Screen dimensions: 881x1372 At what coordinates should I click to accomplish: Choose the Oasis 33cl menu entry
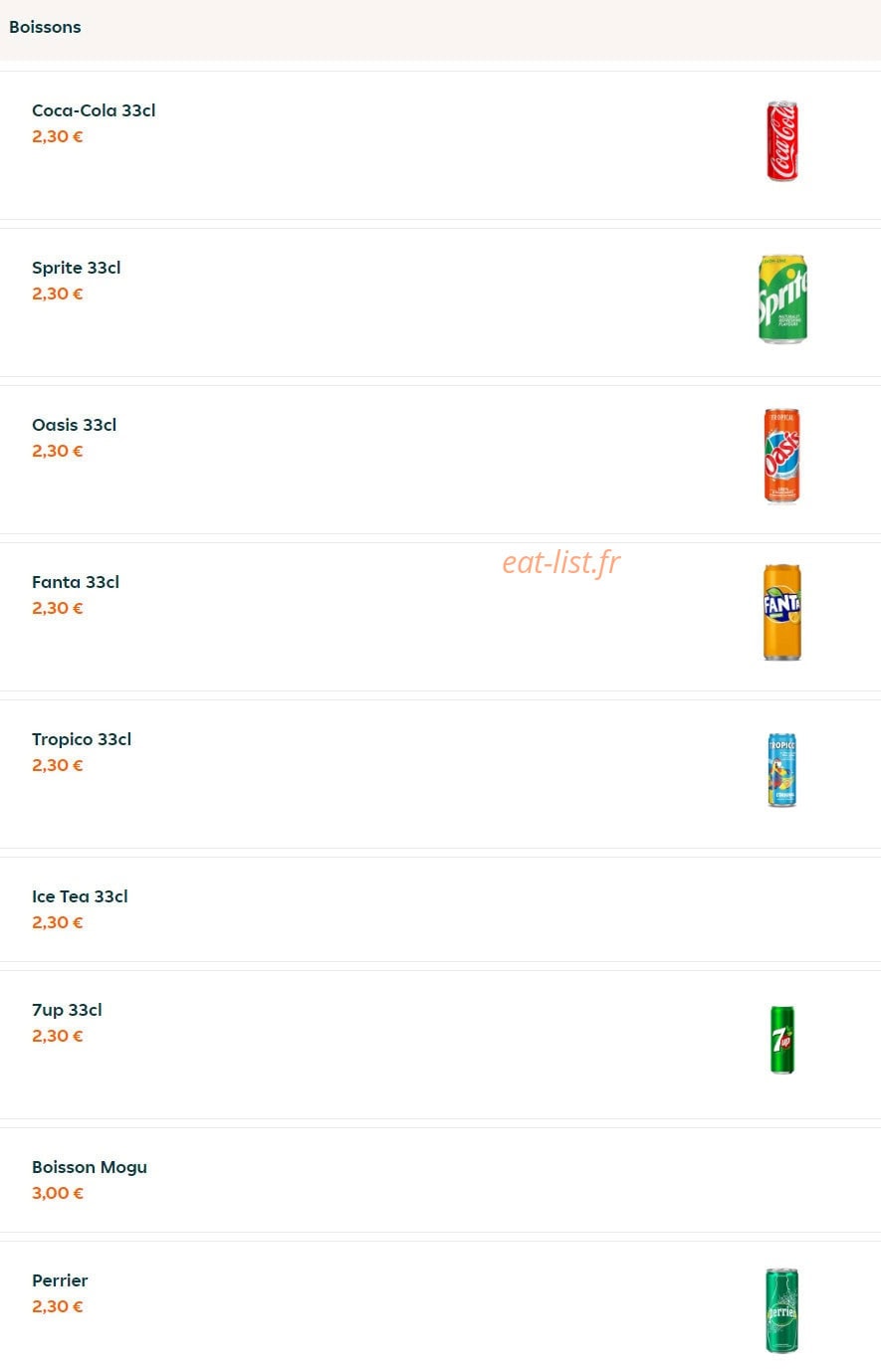click(x=74, y=425)
